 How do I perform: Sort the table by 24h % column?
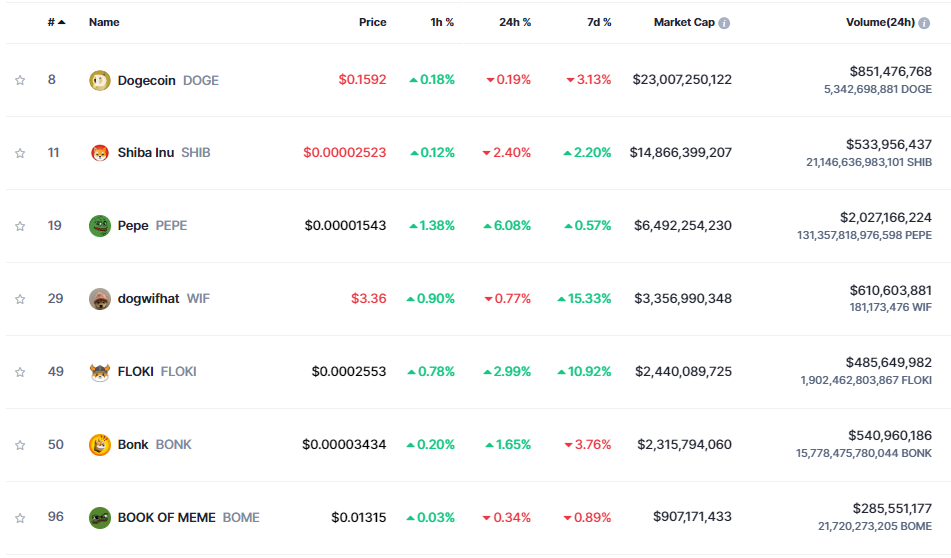click(x=515, y=22)
